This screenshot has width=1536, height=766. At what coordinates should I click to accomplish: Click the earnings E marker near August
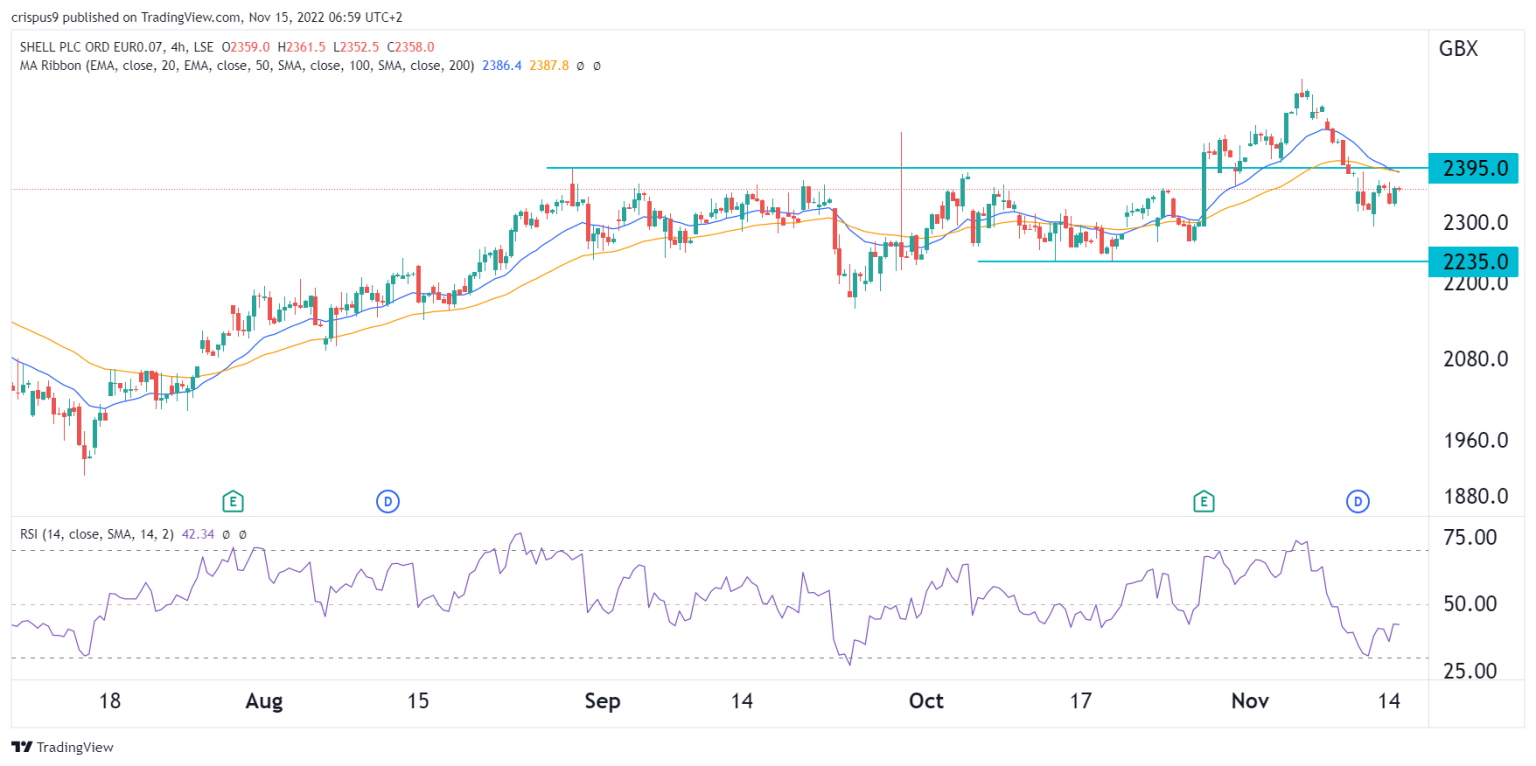coord(233,500)
